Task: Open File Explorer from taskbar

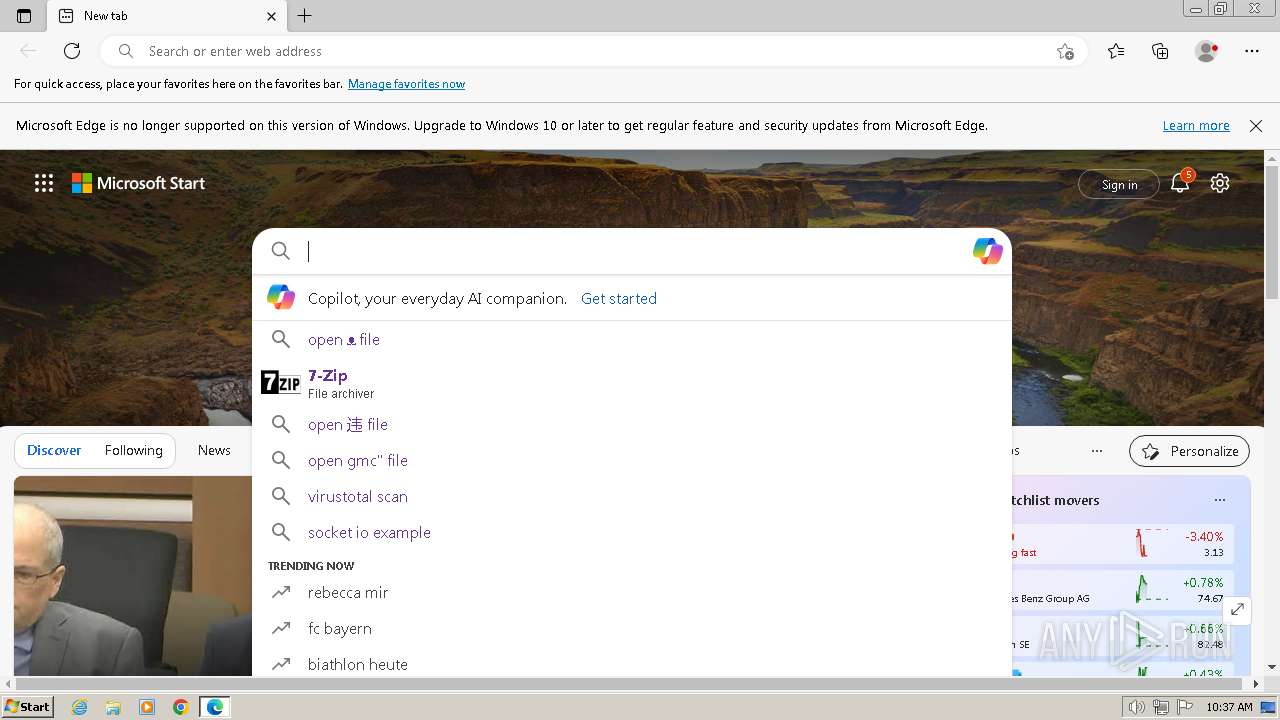Action: pos(113,707)
